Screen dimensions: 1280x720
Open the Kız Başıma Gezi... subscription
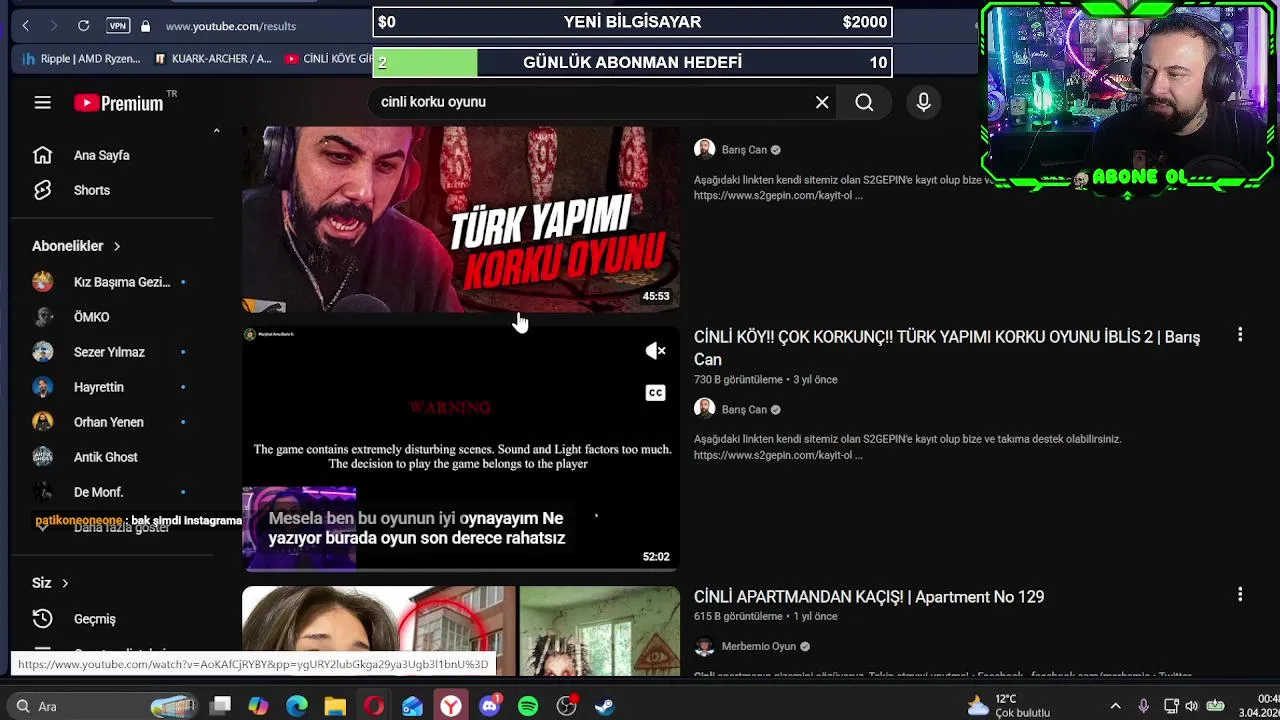coord(108,282)
